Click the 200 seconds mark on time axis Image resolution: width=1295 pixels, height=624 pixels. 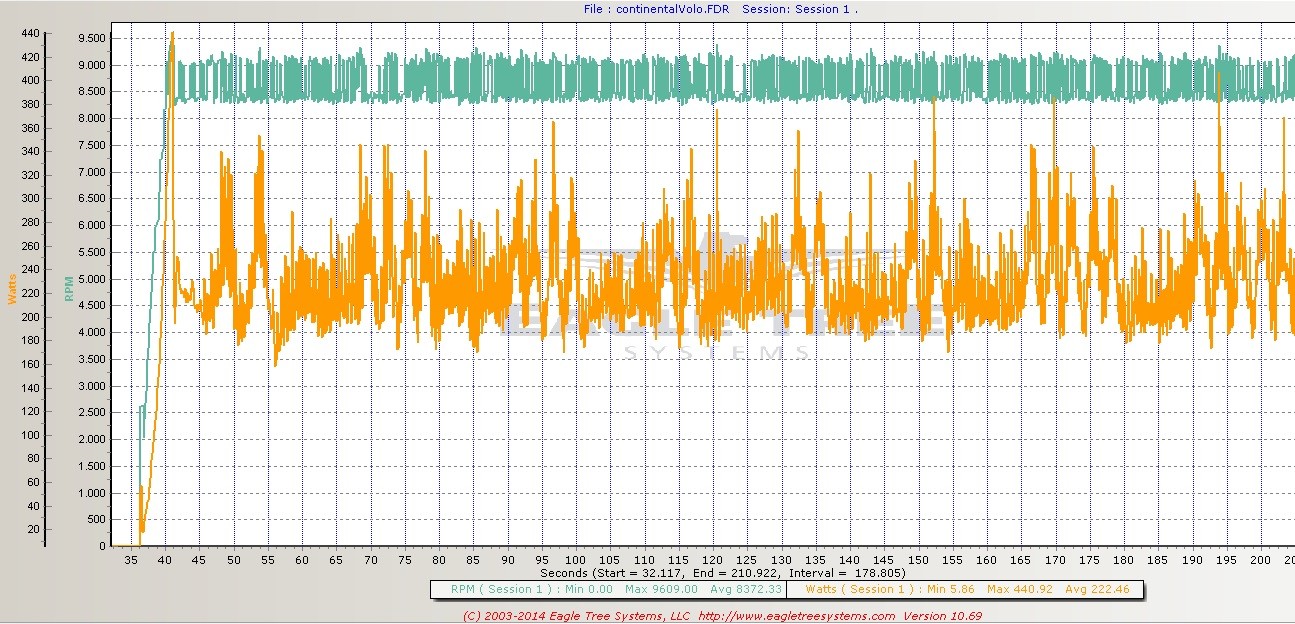(1260, 560)
